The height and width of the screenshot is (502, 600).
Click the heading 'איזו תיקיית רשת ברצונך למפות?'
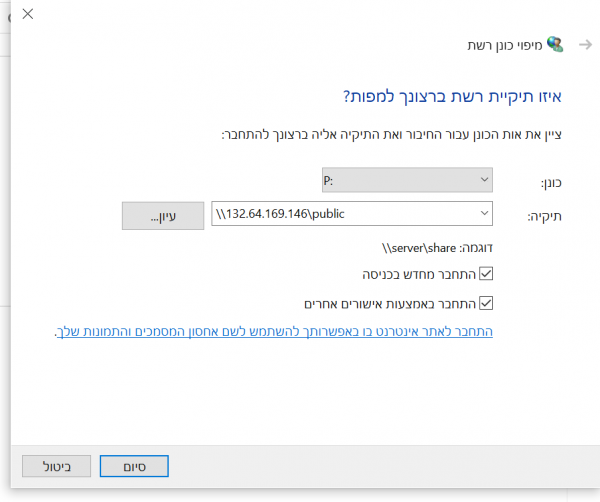pos(452,96)
